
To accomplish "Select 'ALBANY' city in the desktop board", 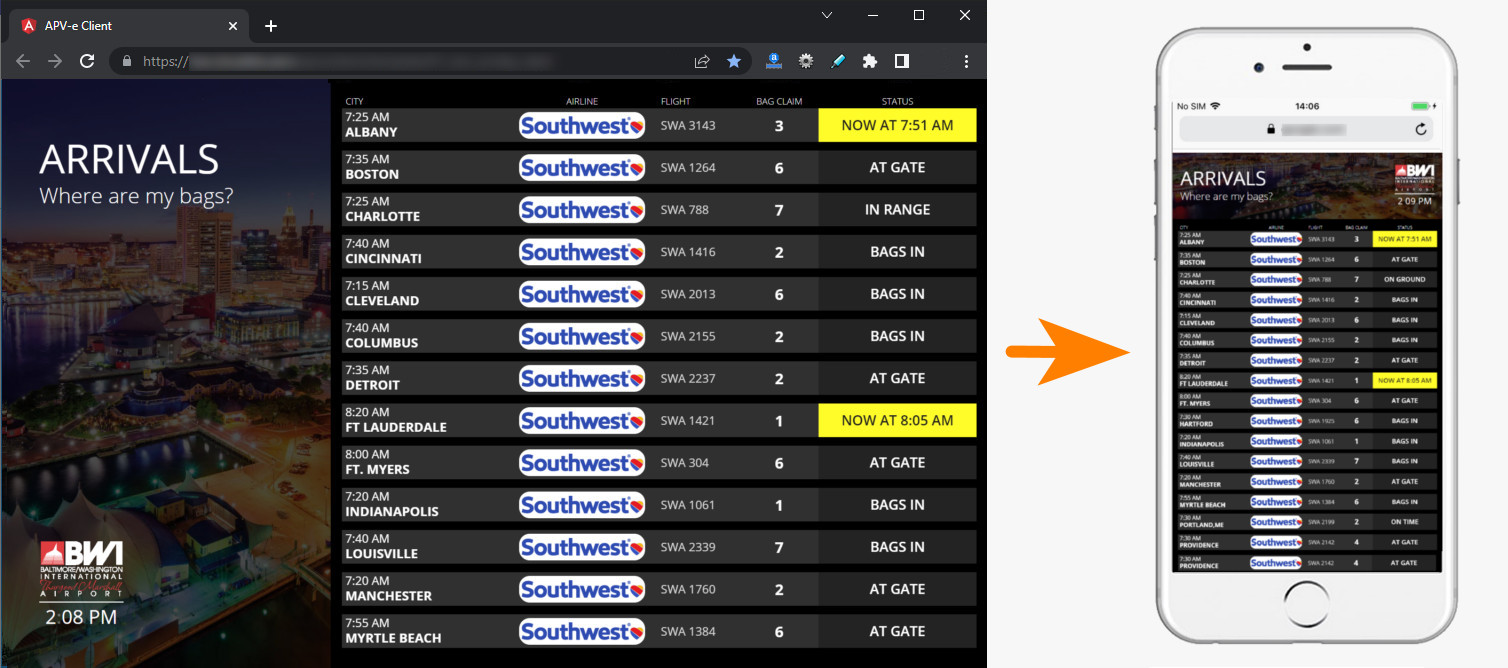I will click(x=371, y=132).
